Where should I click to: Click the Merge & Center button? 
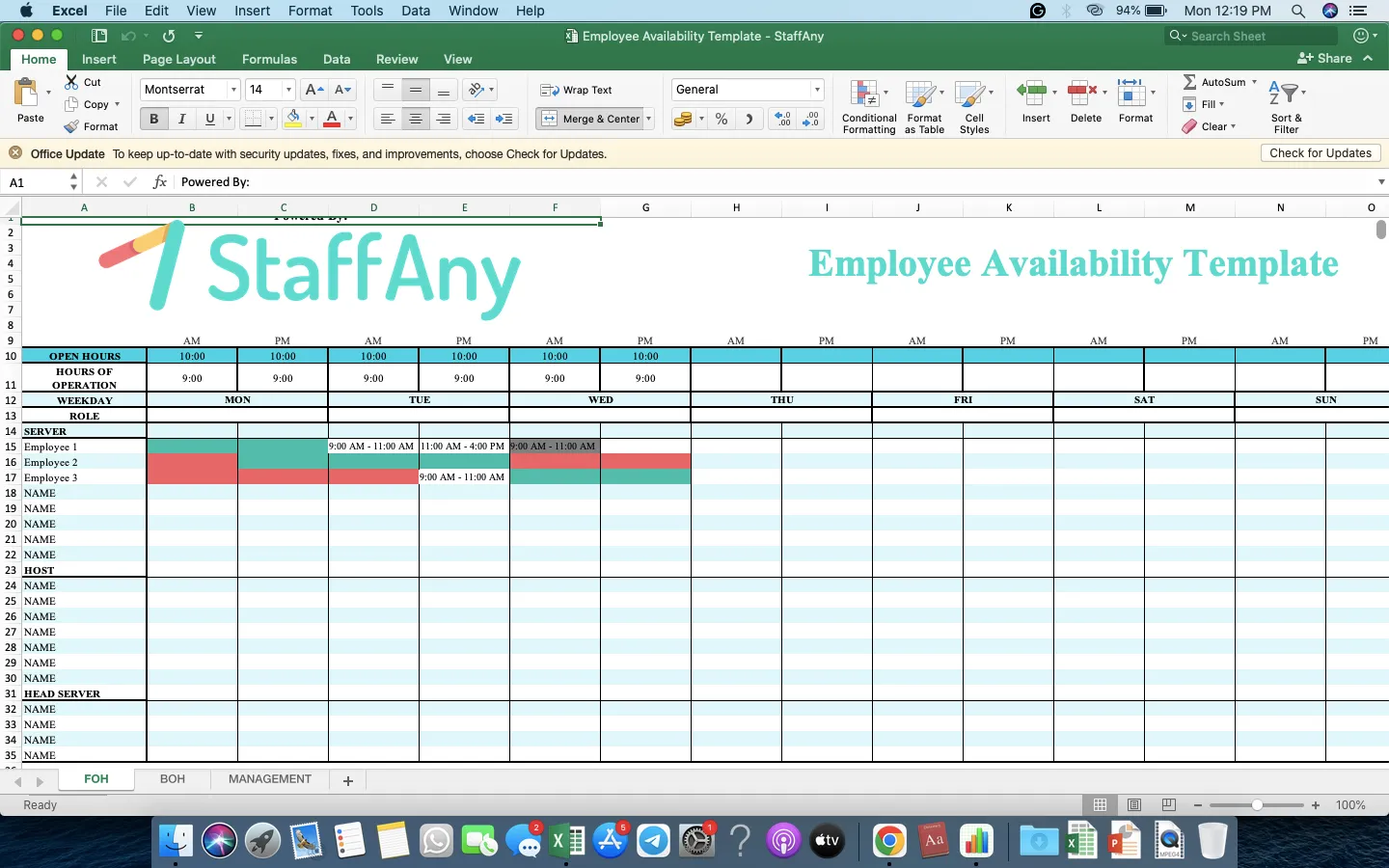(591, 119)
